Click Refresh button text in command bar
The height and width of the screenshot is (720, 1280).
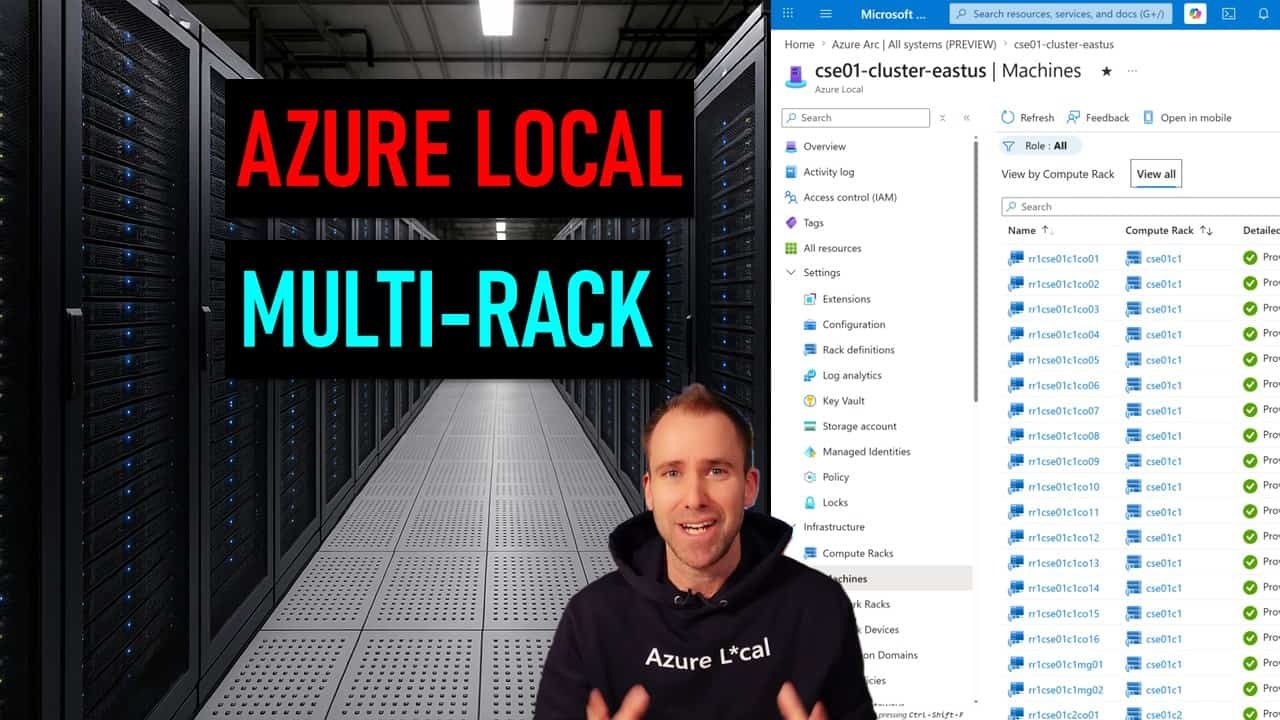point(1037,118)
